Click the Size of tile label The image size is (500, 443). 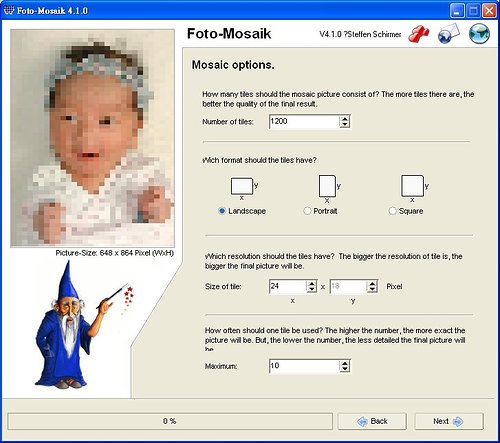223,287
